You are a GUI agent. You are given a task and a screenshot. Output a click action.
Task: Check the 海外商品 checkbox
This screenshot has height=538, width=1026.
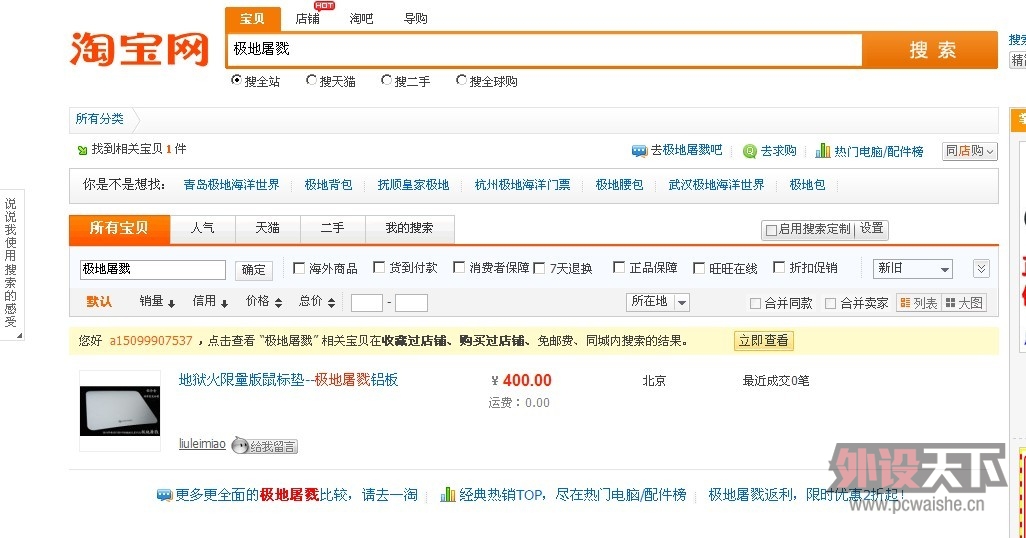point(298,268)
